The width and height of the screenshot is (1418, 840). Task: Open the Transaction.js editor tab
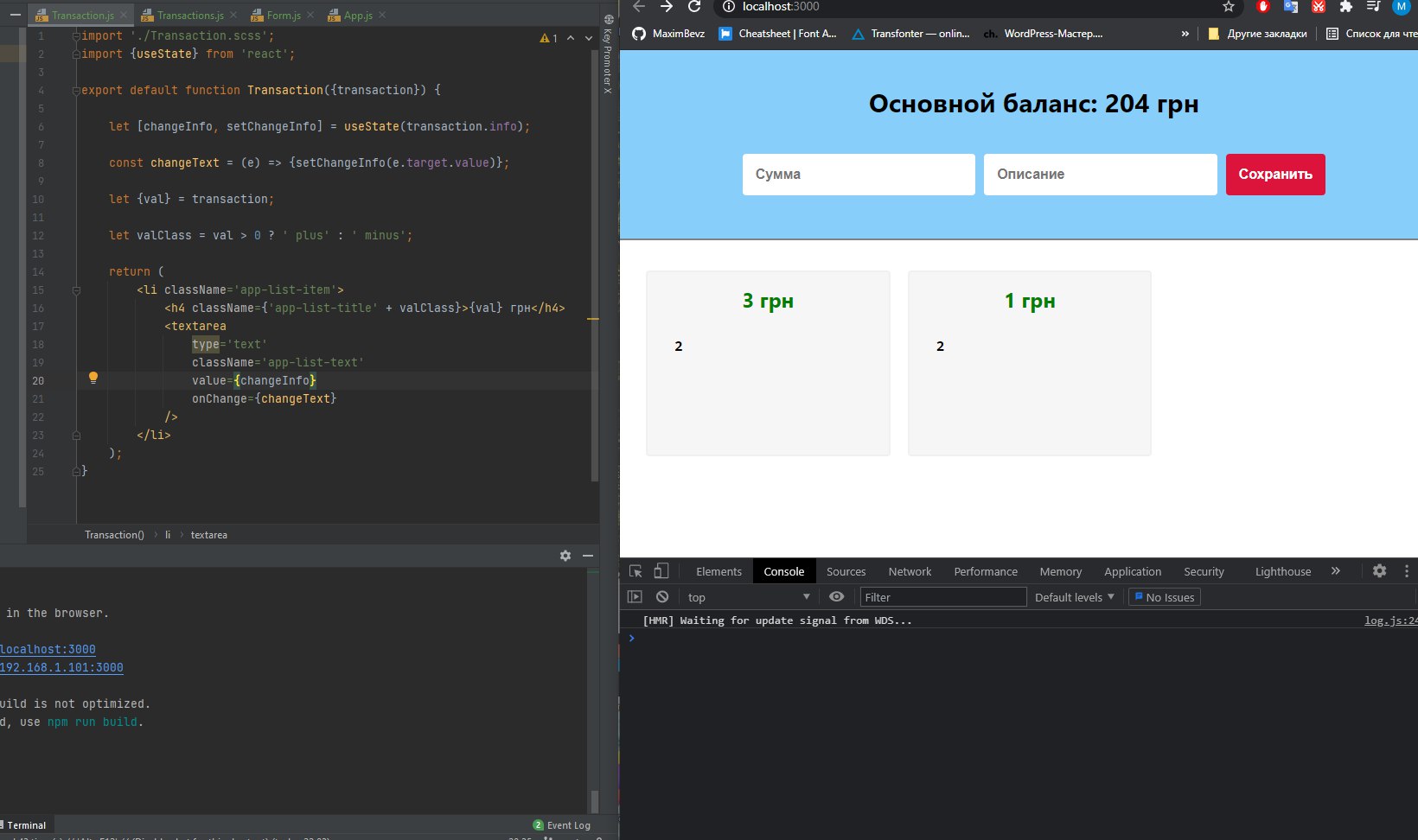tap(82, 16)
